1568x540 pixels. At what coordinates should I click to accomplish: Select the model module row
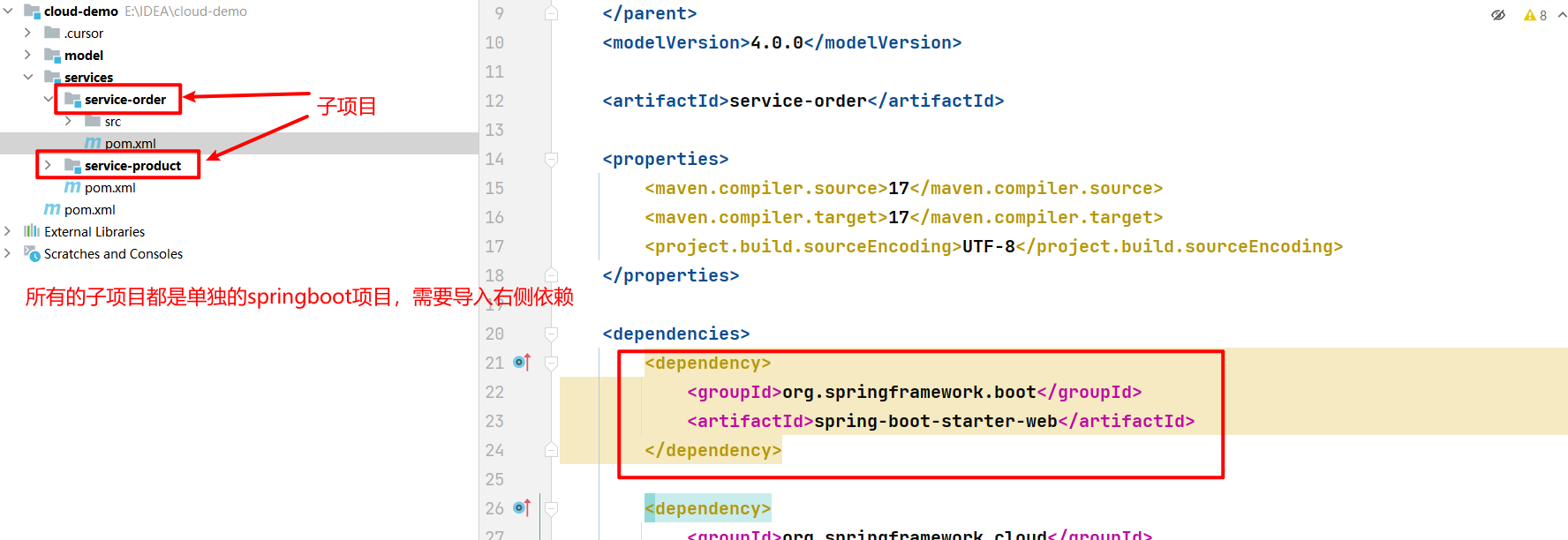[x=239, y=55]
